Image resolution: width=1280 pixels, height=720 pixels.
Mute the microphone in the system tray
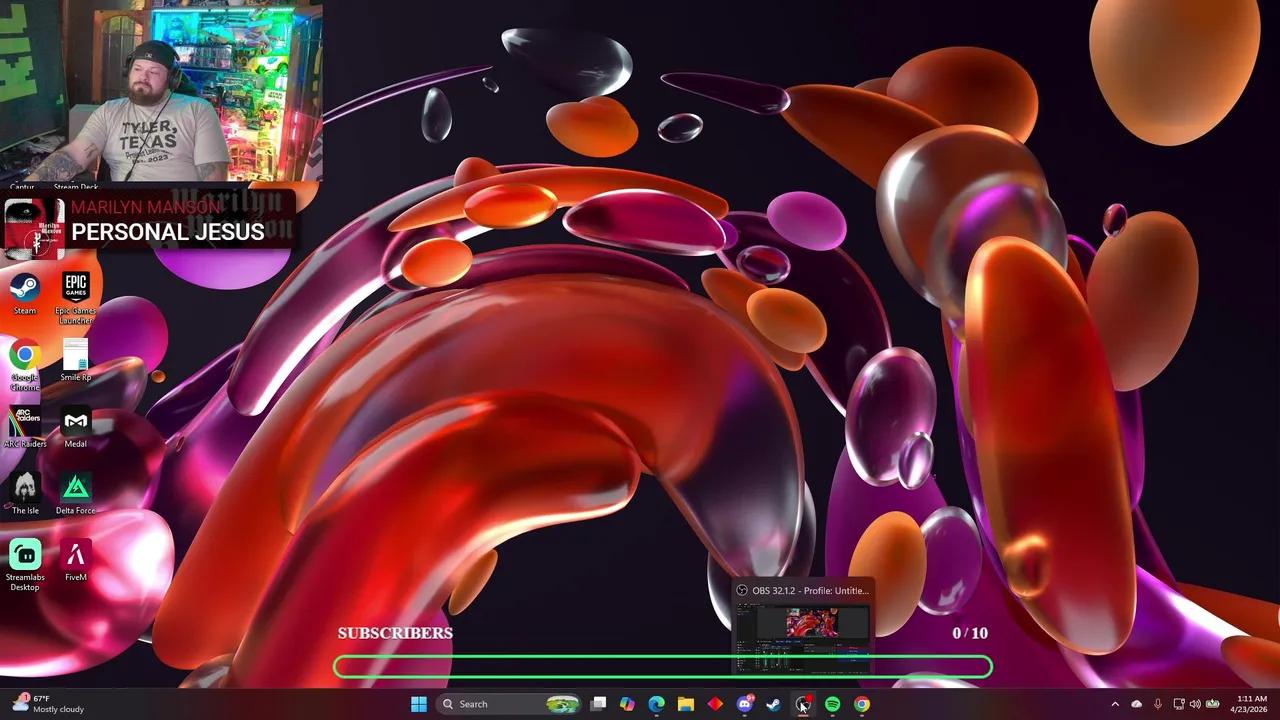pyautogui.click(x=1158, y=704)
